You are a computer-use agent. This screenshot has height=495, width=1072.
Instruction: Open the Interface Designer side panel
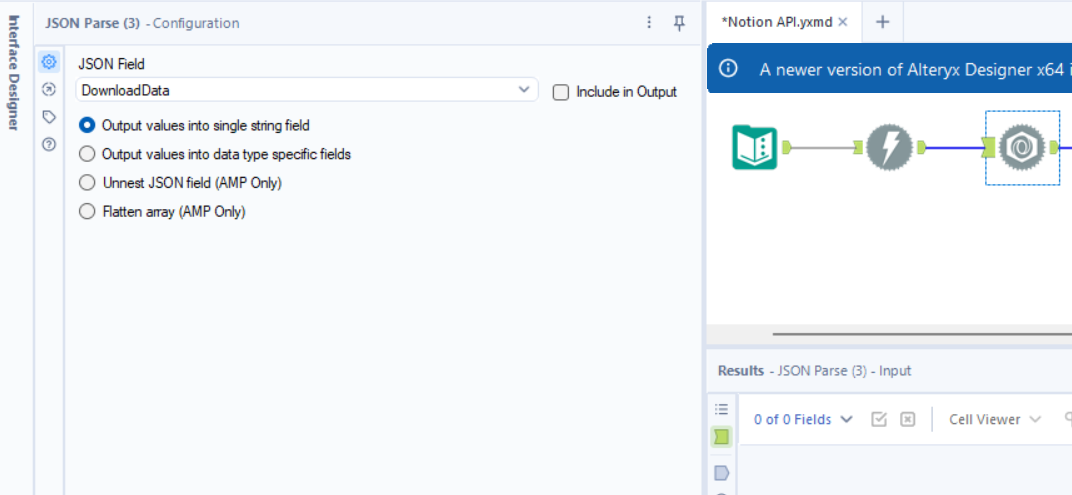pyautogui.click(x=13, y=72)
